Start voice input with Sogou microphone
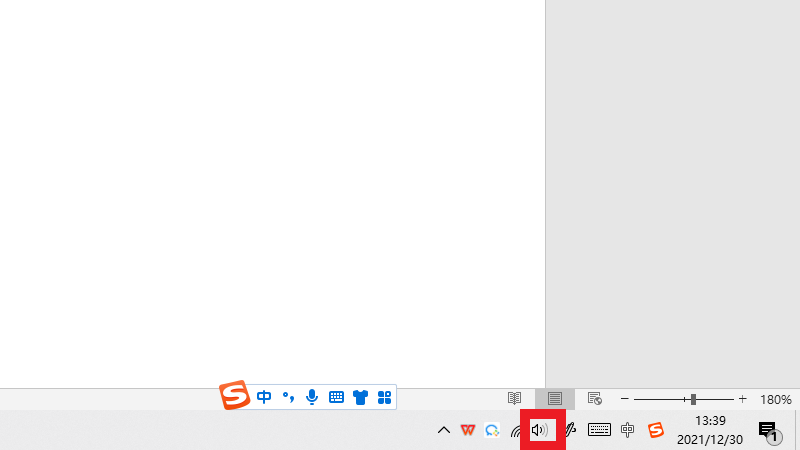This screenshot has height=450, width=800. point(312,397)
